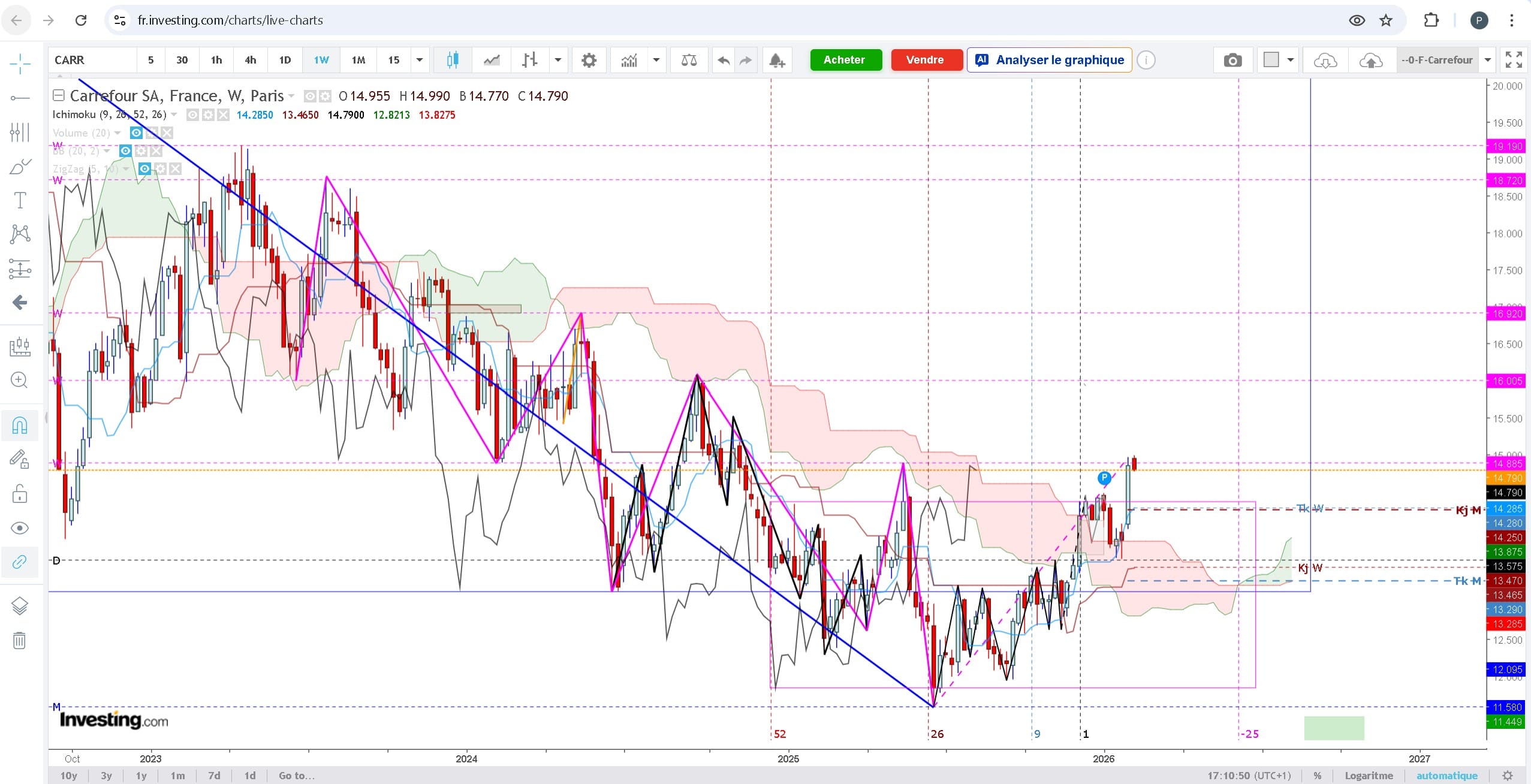Screen dimensions: 1531x784
Task: Switch to 1D timeframe
Action: [x=285, y=60]
